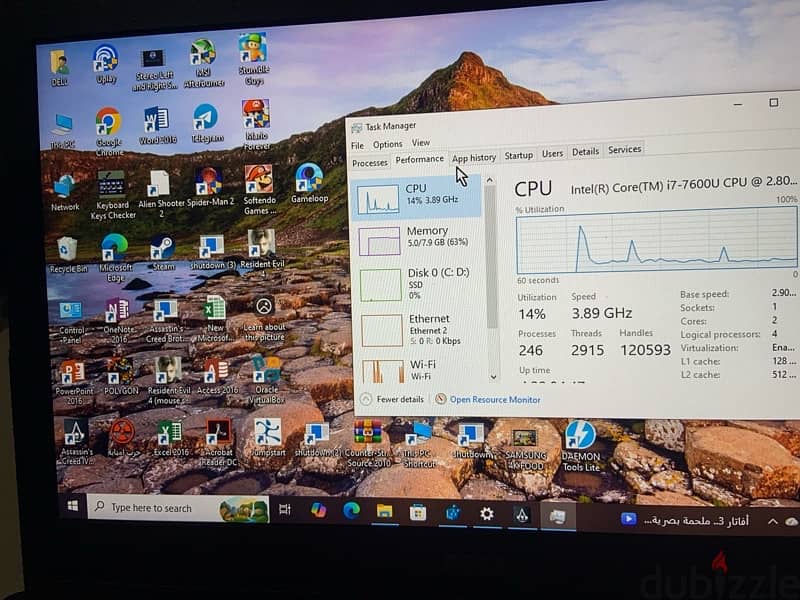Open Mario Forever desktop icon
This screenshot has height=600, width=800.
click(x=256, y=124)
